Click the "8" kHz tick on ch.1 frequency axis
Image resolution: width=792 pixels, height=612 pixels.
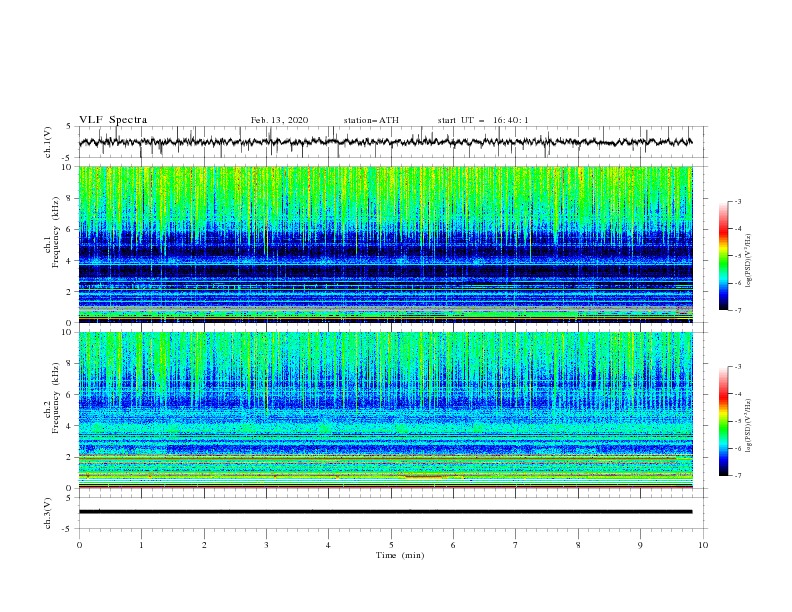69,198
